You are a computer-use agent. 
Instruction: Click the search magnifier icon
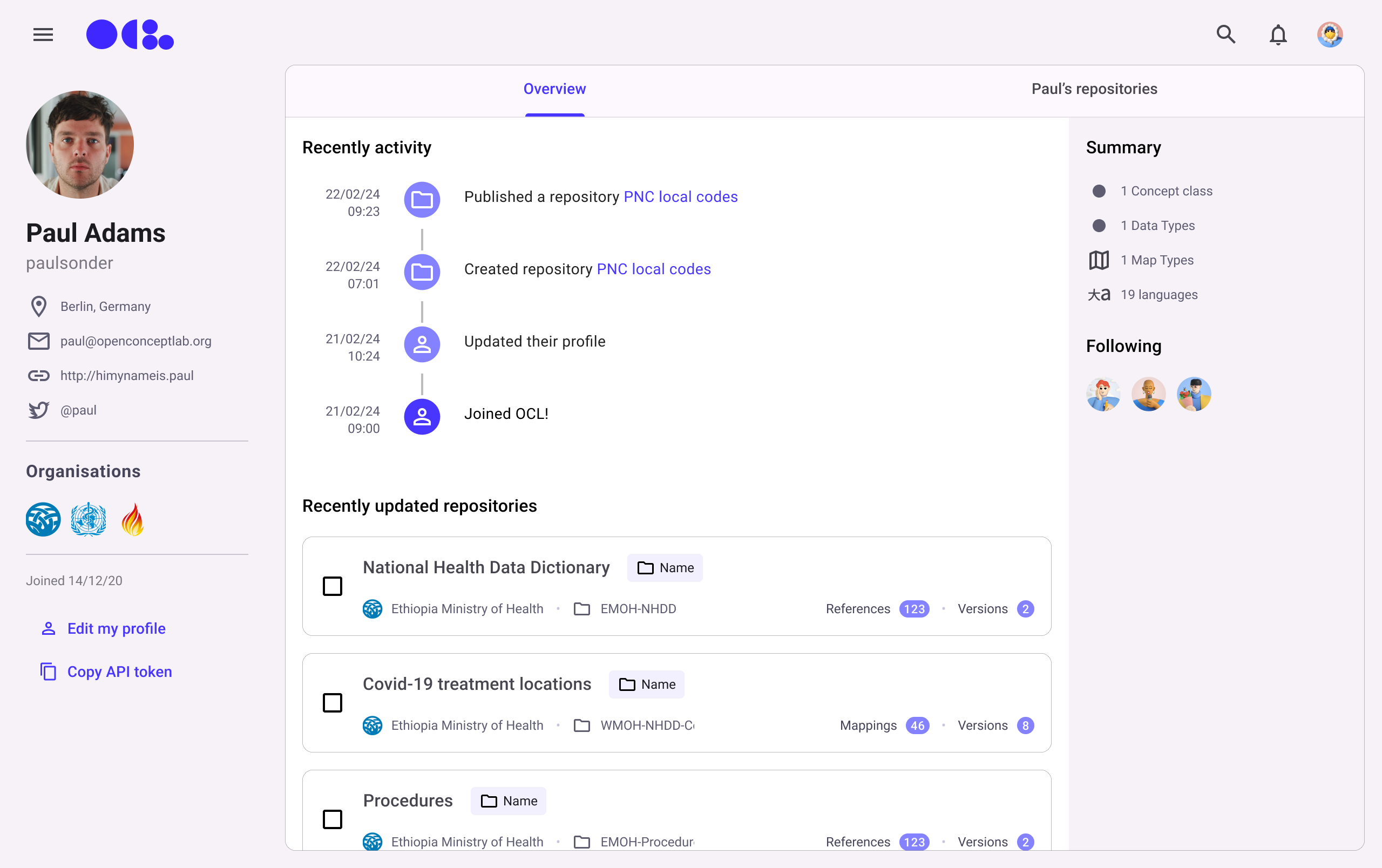pyautogui.click(x=1225, y=35)
